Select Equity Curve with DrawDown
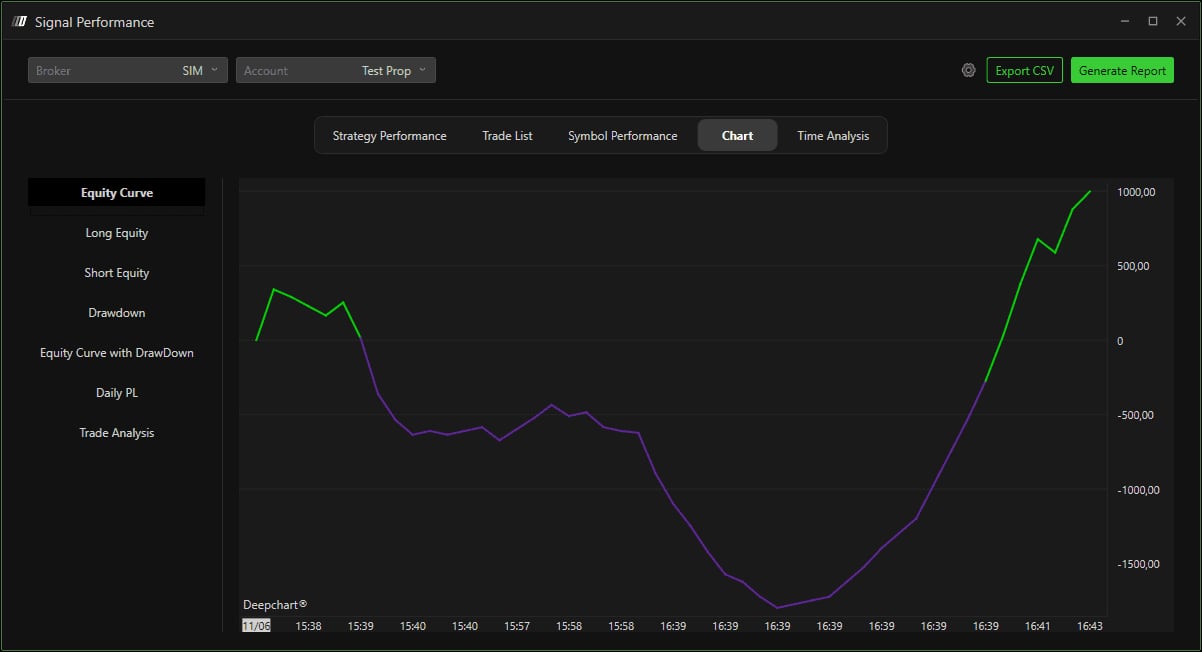The width and height of the screenshot is (1202, 652). coord(117,353)
